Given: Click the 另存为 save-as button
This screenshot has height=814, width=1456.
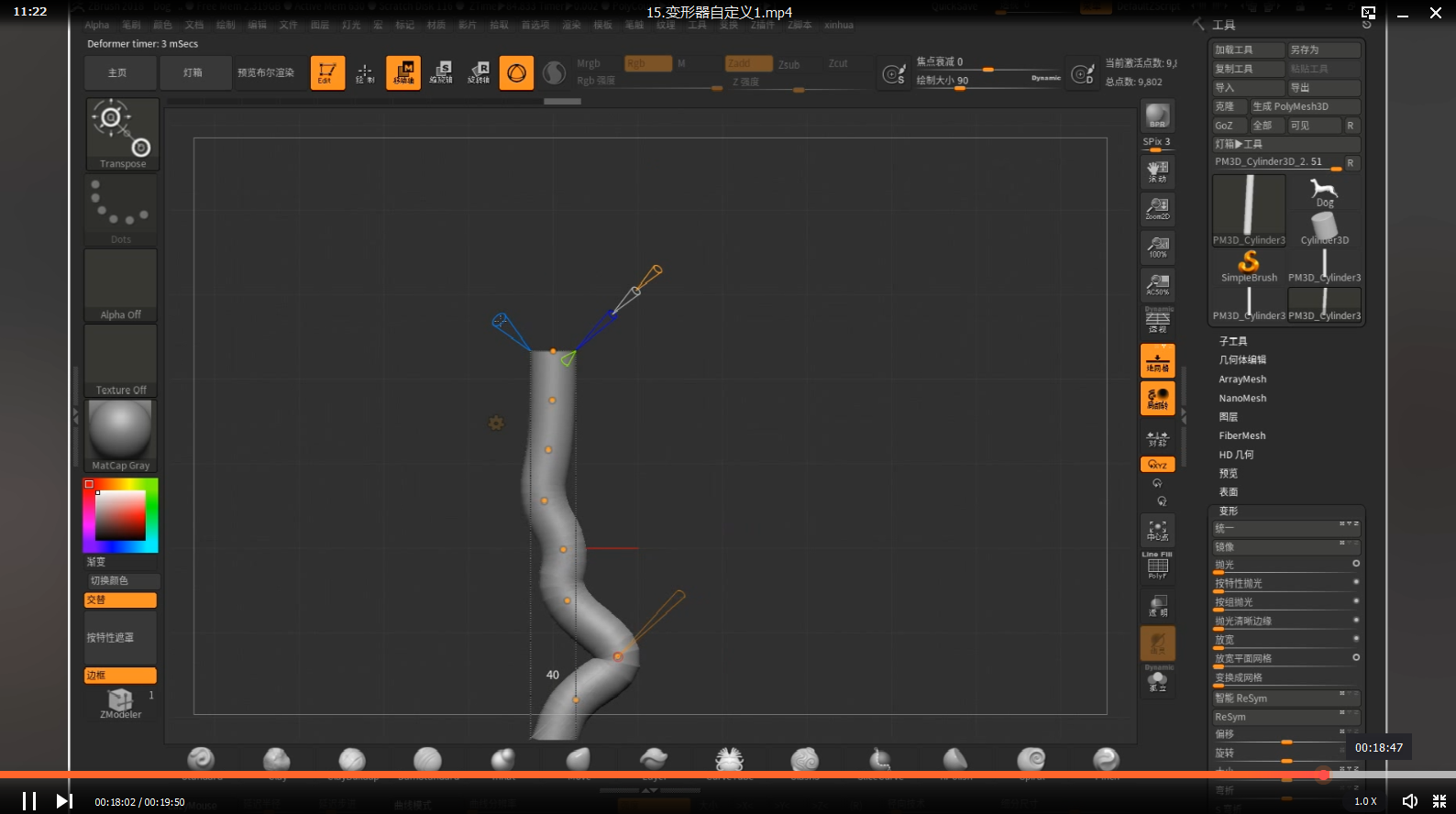Looking at the screenshot, I should click(1324, 49).
